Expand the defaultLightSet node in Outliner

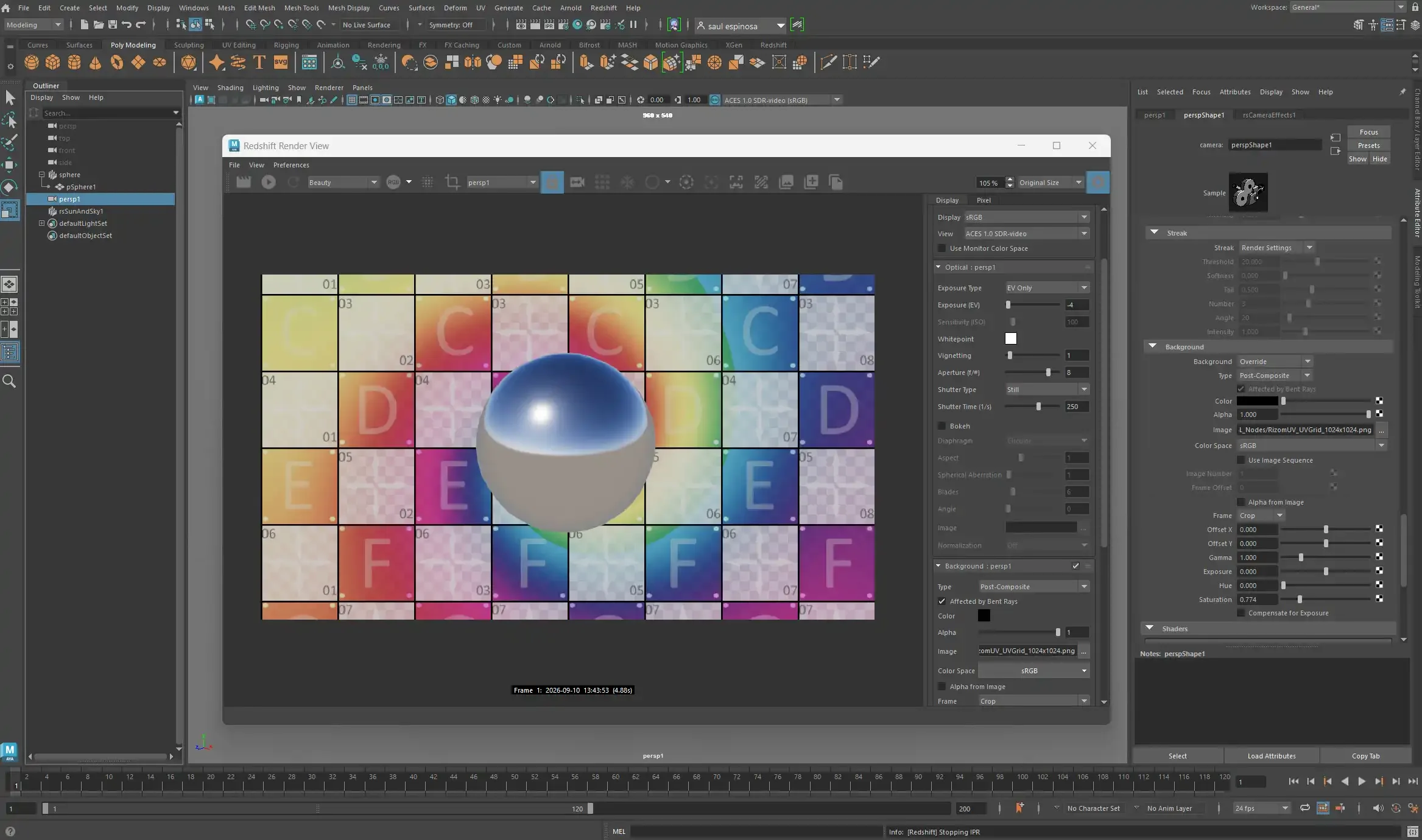[41, 223]
